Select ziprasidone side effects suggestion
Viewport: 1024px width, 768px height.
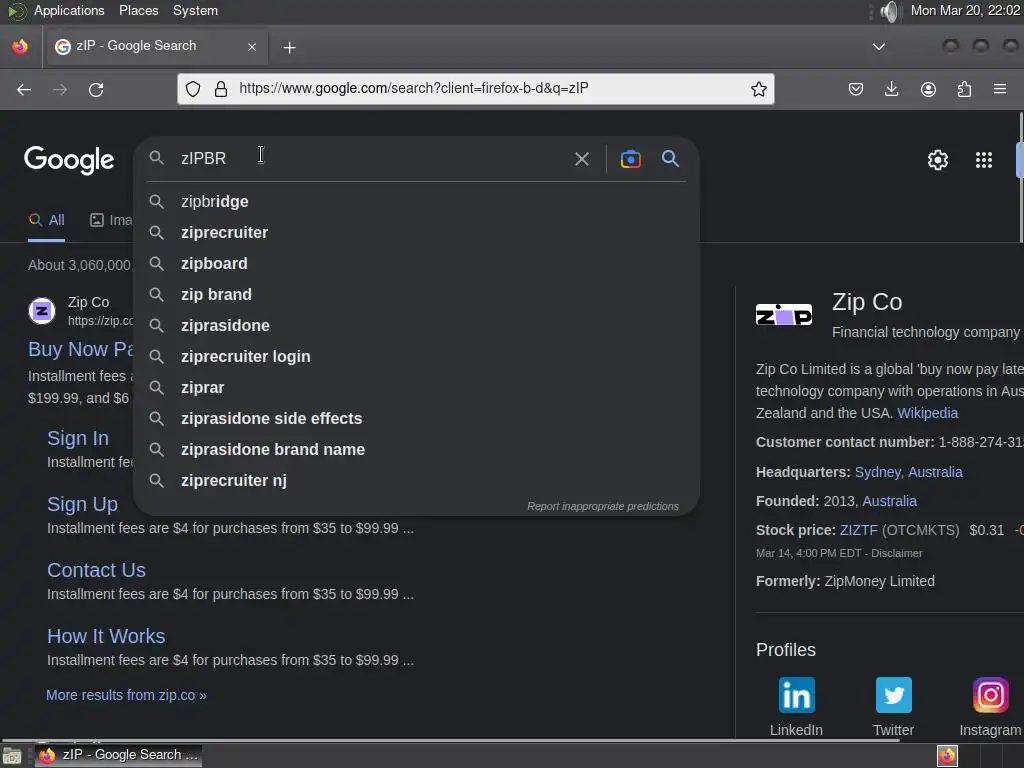(416, 419)
